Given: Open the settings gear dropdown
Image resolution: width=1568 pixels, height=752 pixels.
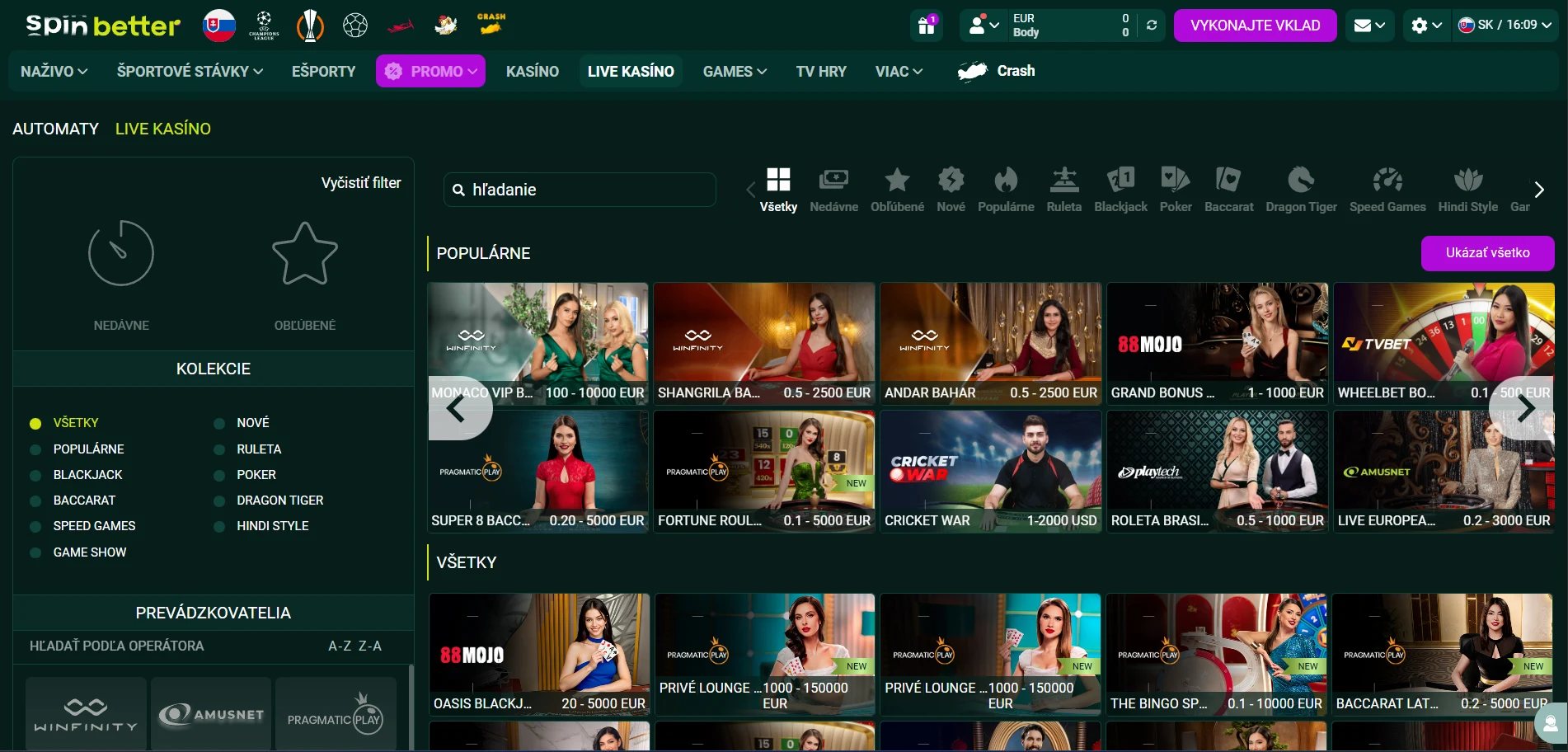Looking at the screenshot, I should point(1426,26).
